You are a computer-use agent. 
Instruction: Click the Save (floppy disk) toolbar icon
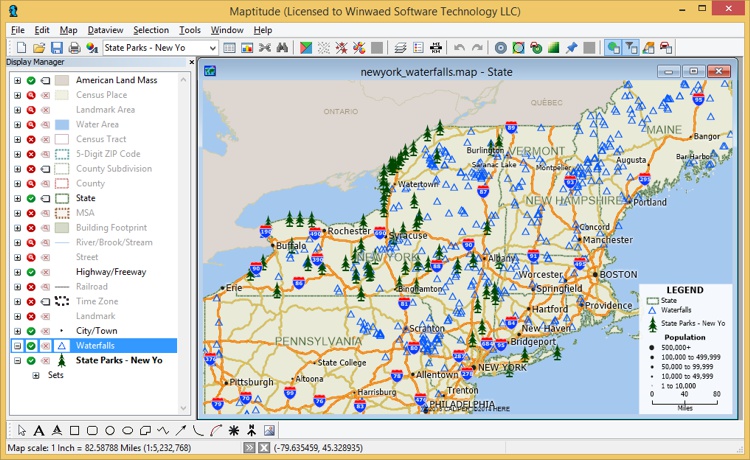click(x=57, y=48)
